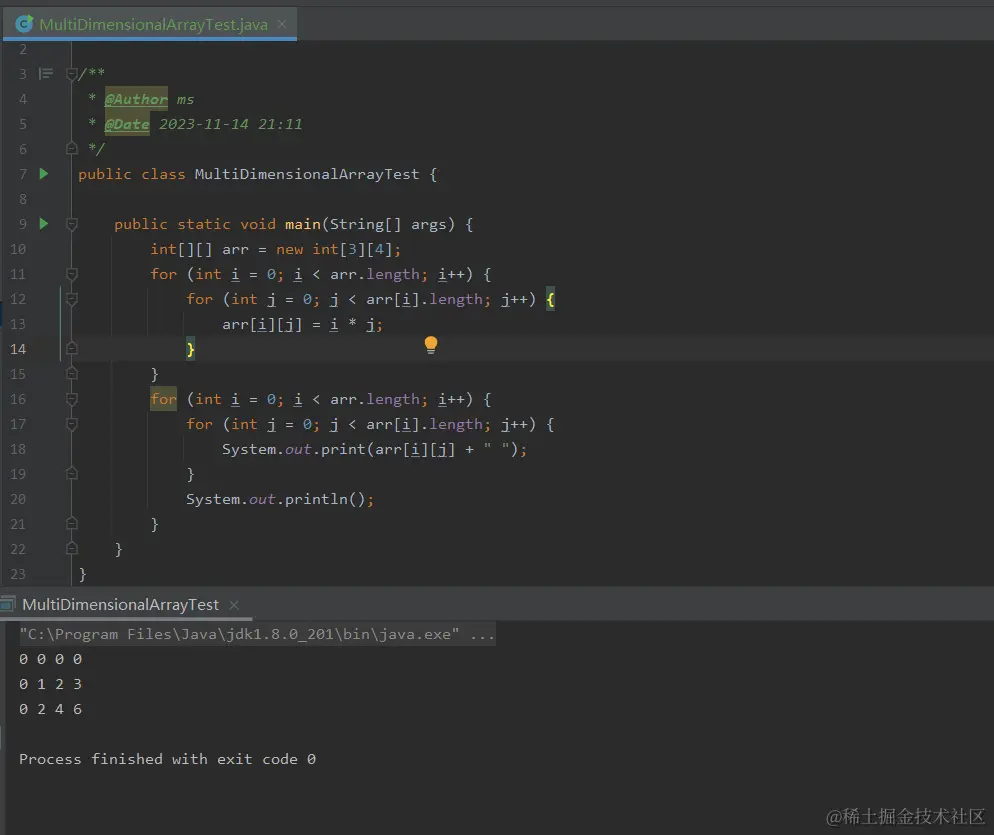Click fold end marker on line 15
Image resolution: width=994 pixels, height=835 pixels.
(72, 374)
